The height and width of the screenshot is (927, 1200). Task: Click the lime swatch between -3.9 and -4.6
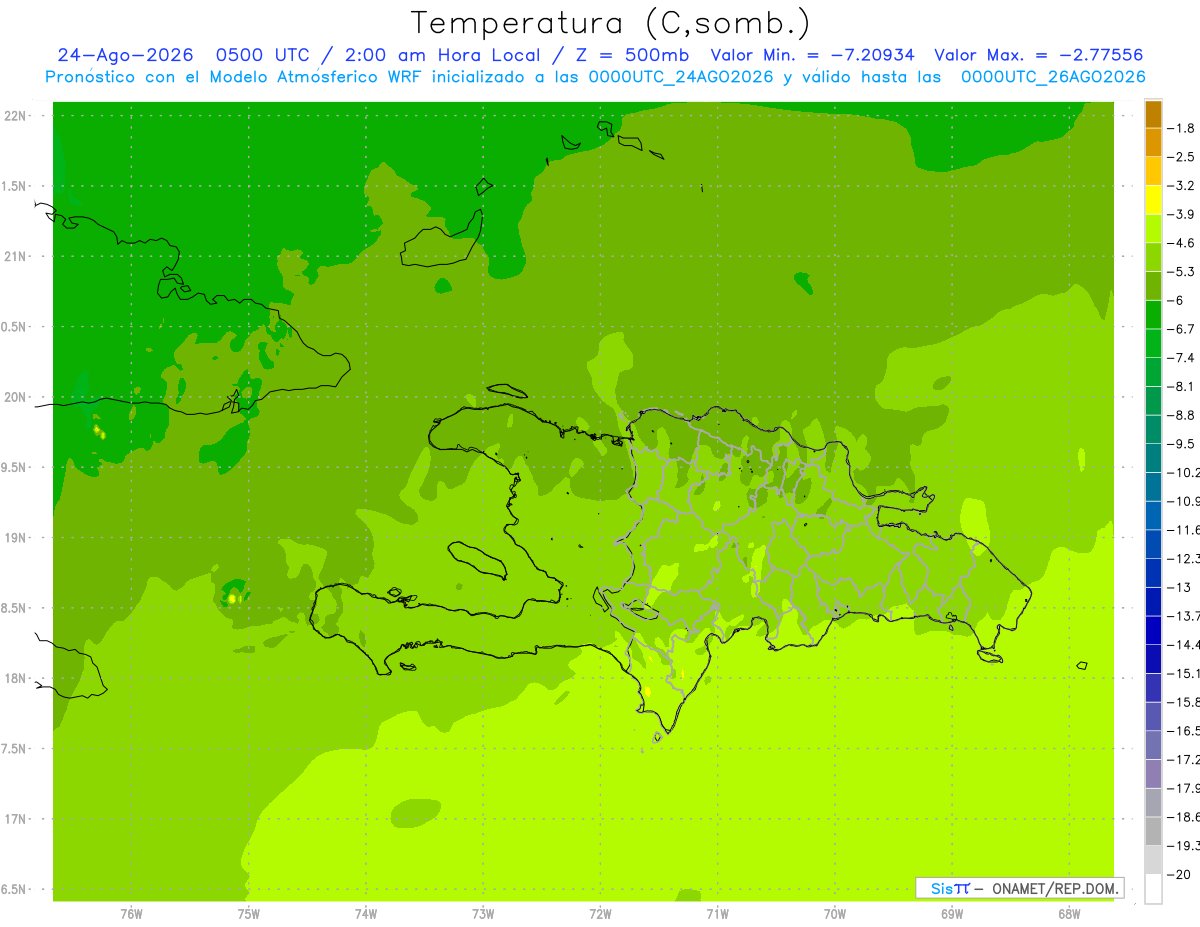(x=1153, y=229)
